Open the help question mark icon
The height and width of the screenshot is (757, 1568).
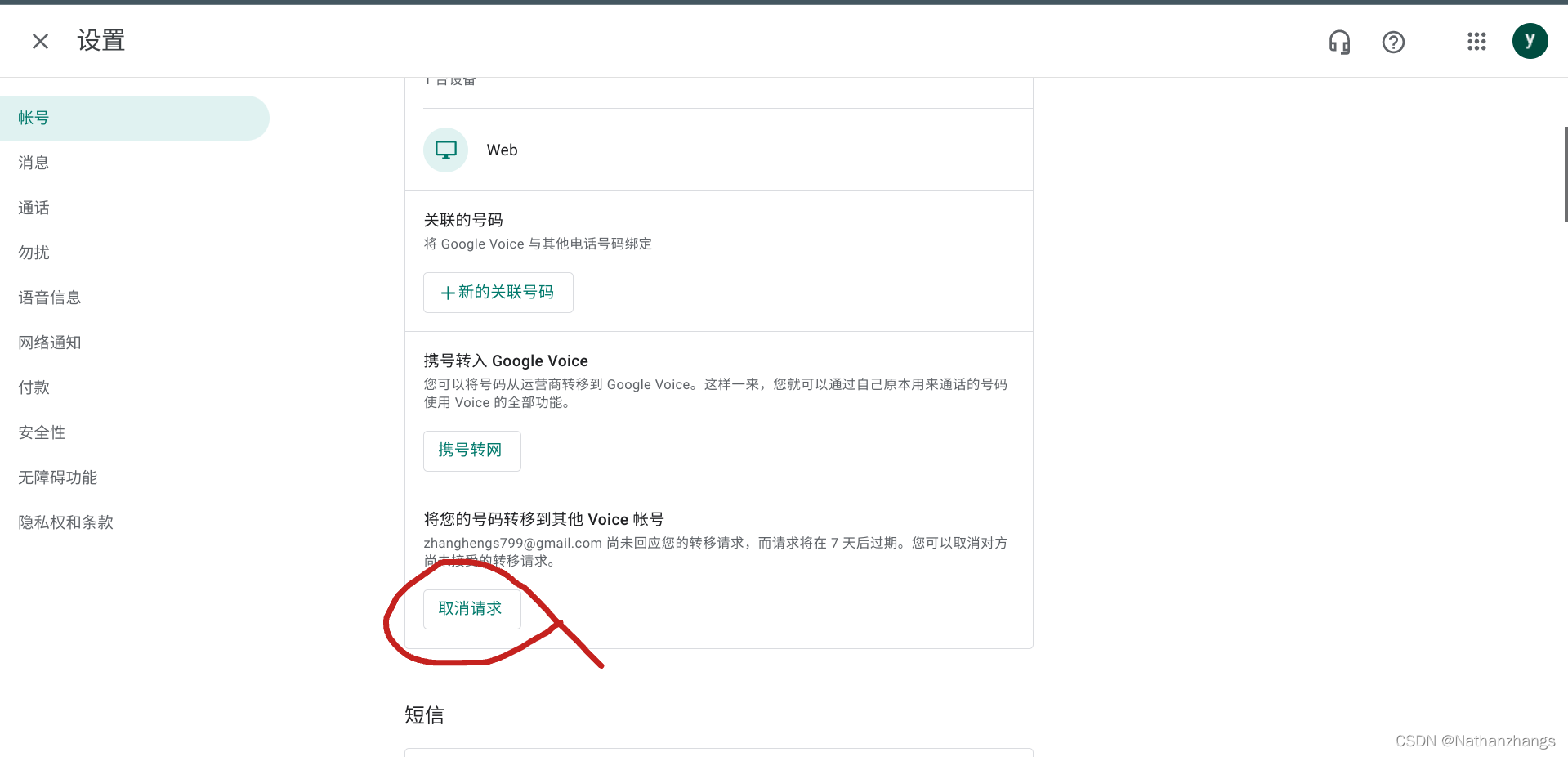tap(1393, 42)
